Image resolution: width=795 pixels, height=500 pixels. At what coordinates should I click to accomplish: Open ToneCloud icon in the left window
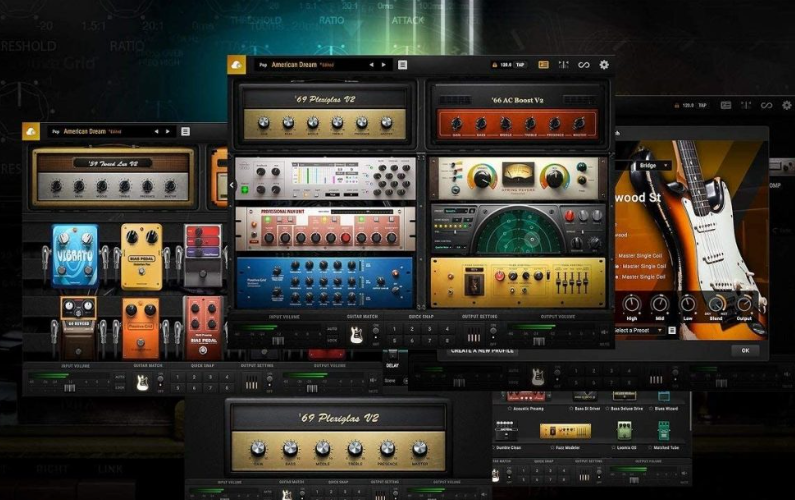31,131
